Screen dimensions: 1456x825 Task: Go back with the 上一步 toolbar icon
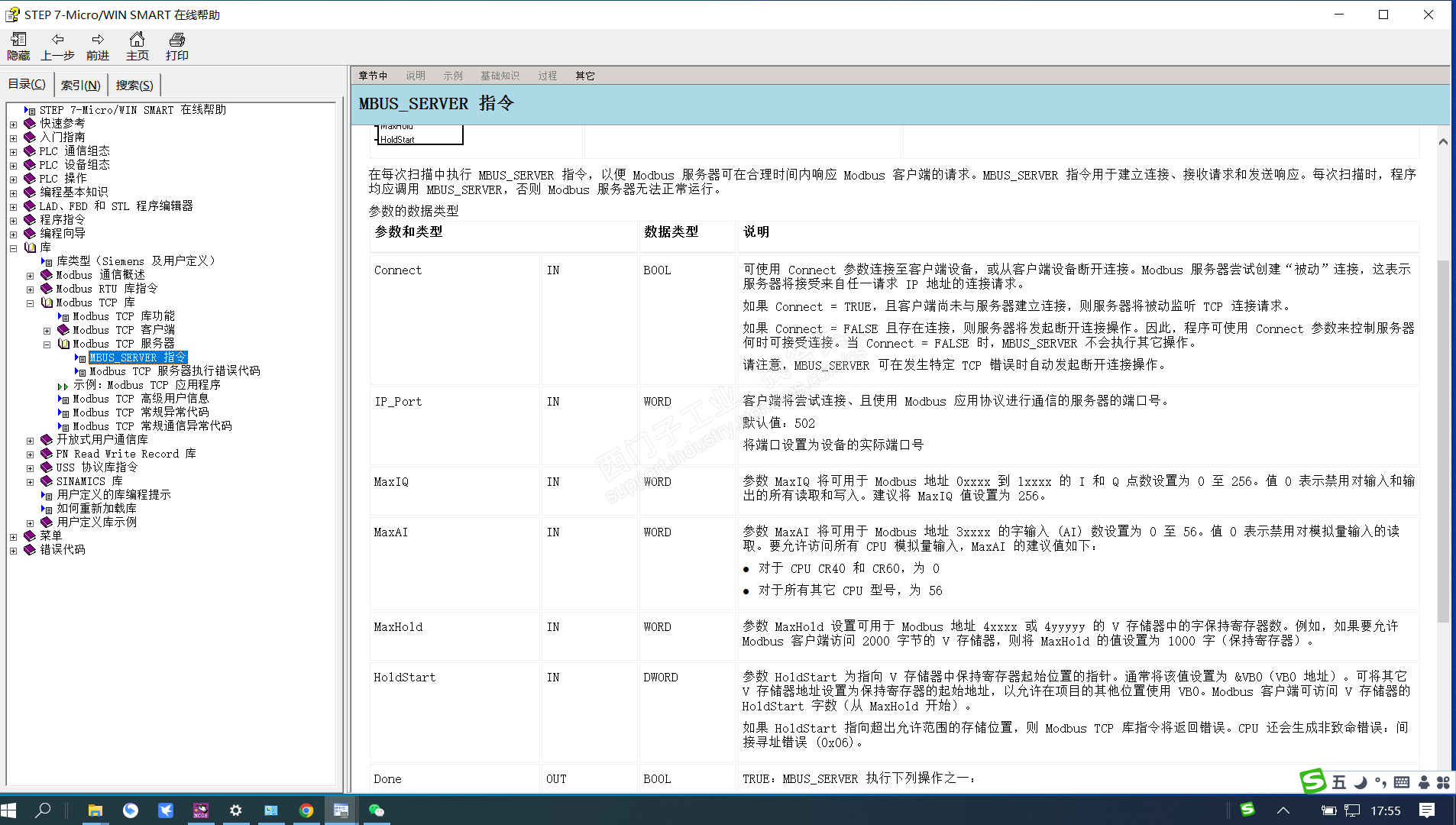[57, 47]
